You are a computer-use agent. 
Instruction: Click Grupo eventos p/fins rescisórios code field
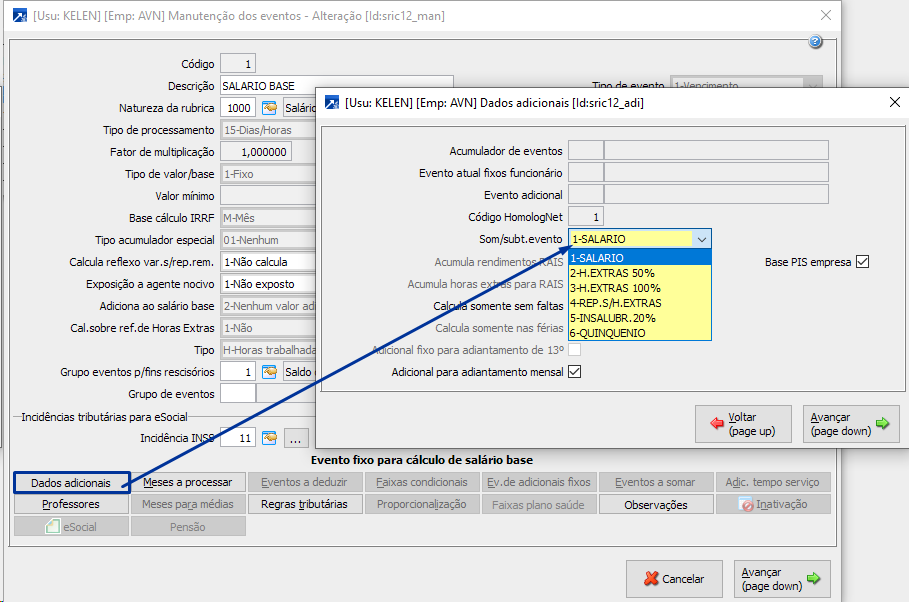click(238, 372)
